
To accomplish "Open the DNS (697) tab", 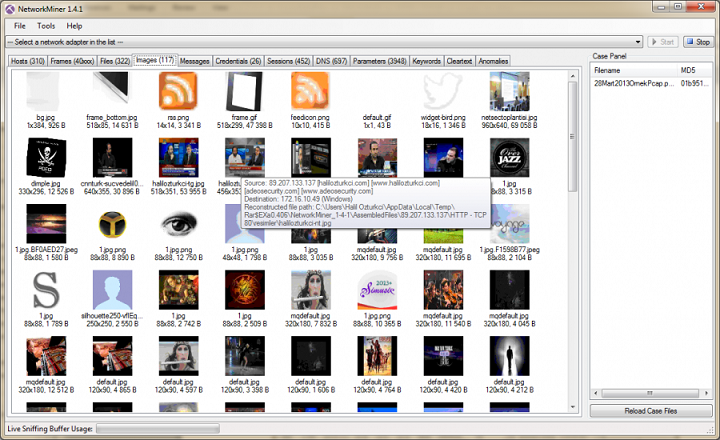I will (331, 61).
